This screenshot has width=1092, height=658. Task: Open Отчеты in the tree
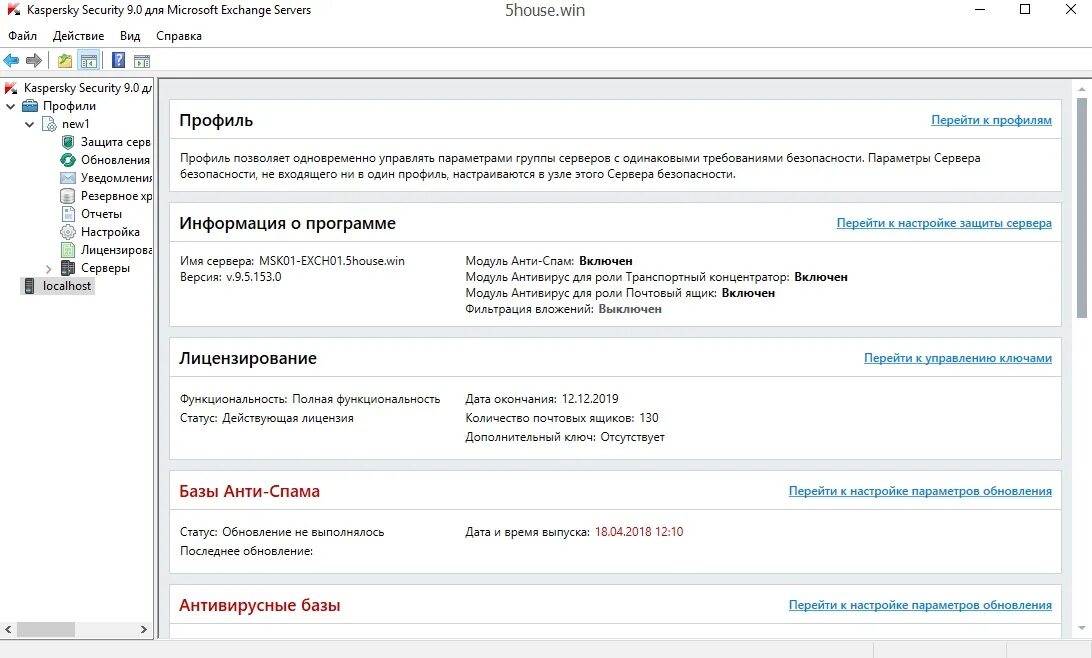click(101, 214)
